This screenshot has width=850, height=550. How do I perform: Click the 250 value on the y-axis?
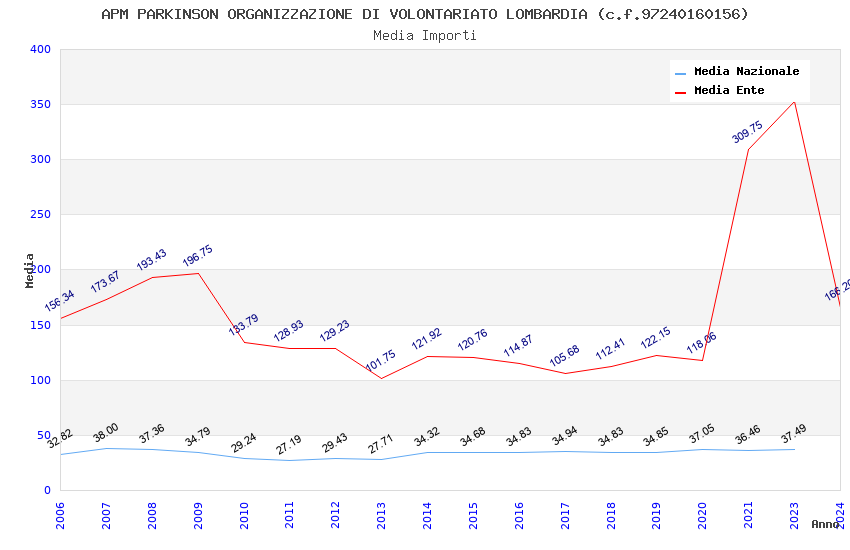pos(40,215)
